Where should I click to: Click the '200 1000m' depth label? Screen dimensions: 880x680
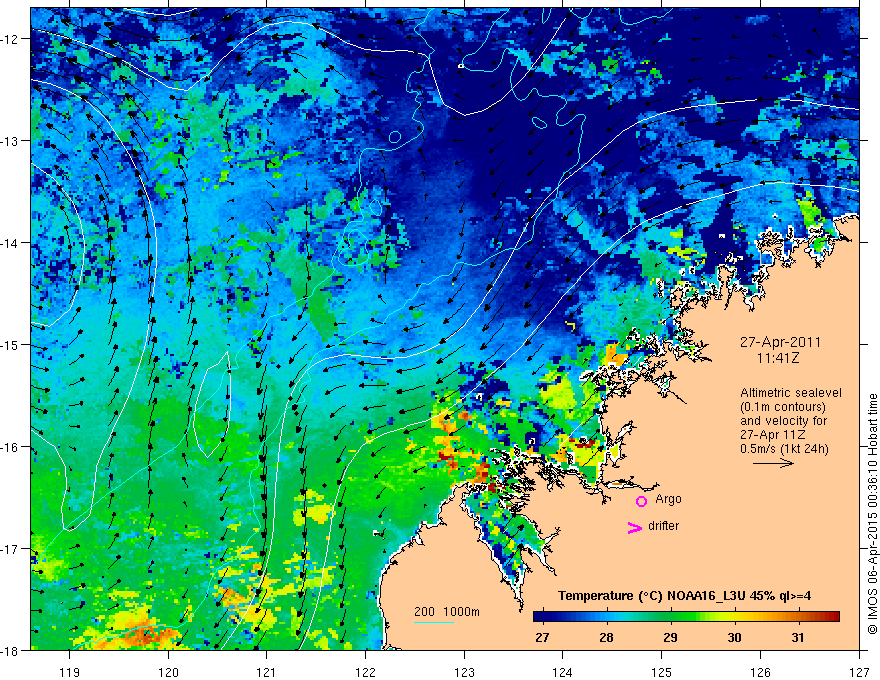coord(447,612)
